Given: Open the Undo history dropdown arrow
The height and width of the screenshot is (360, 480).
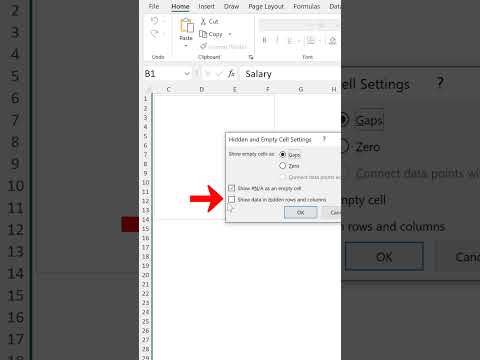Looking at the screenshot, I should coord(164,21).
